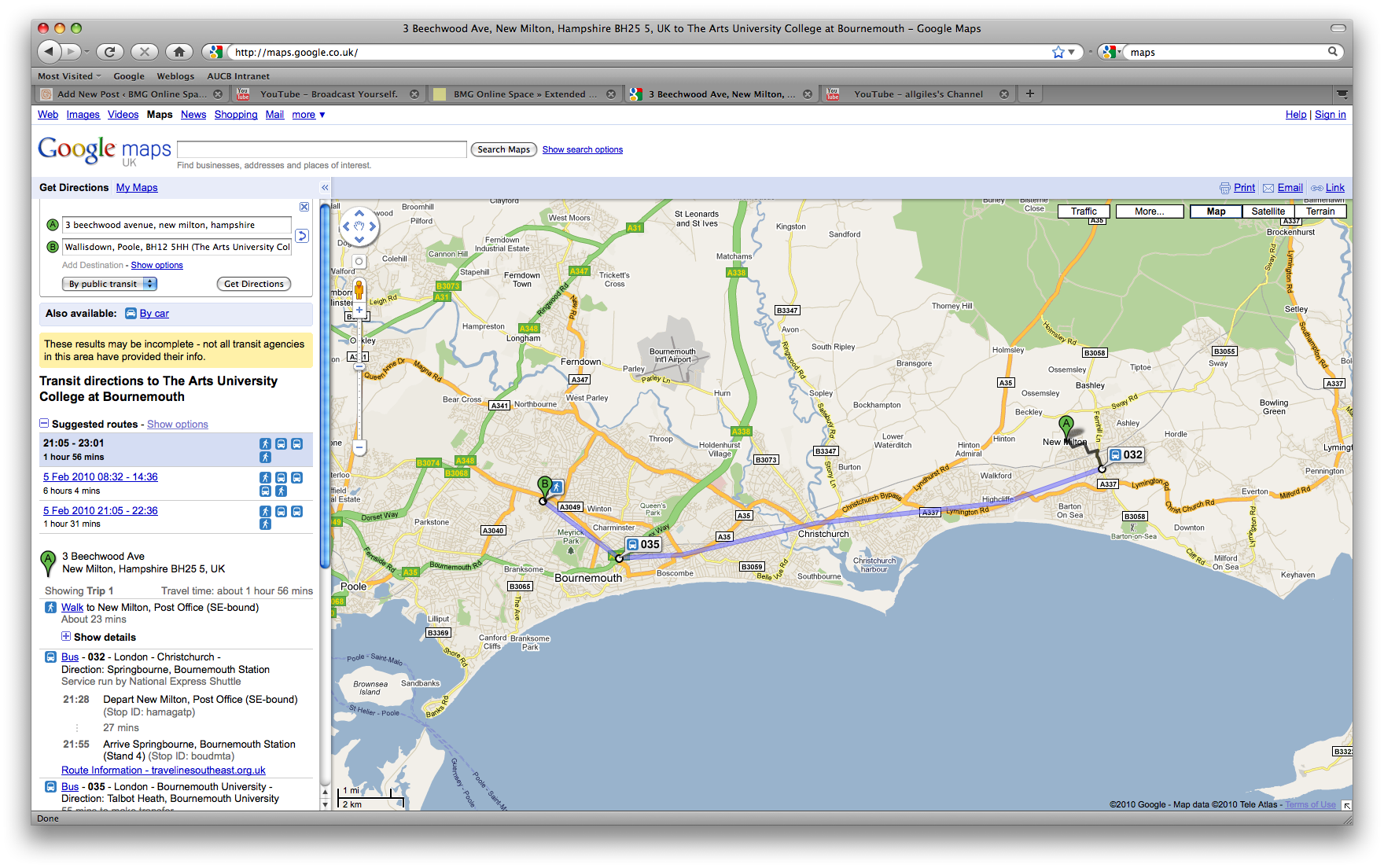Open the list all tabs dropdown
Screen dimensions: 1384x868
1342,94
